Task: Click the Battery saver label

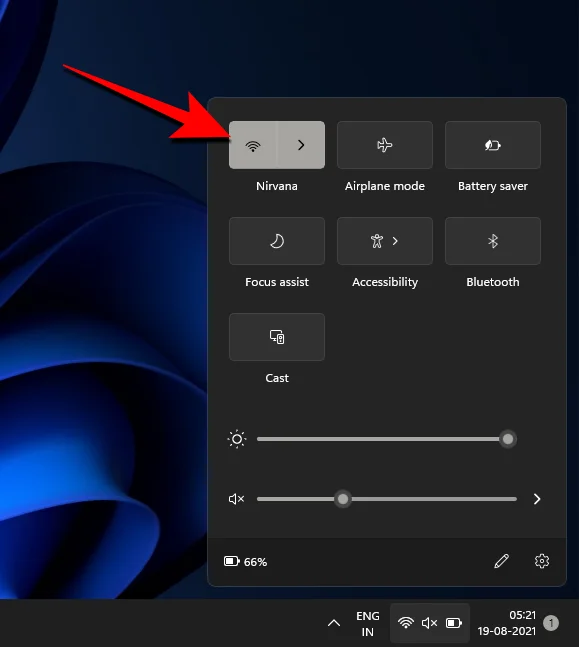Action: click(x=493, y=186)
